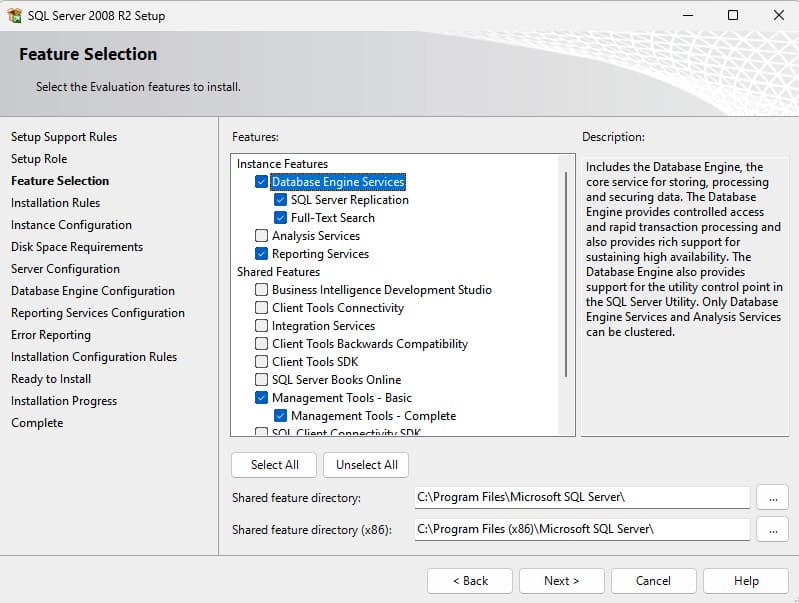Enable the Analysis Services checkbox
Screen dimensions: 799x603
(262, 236)
